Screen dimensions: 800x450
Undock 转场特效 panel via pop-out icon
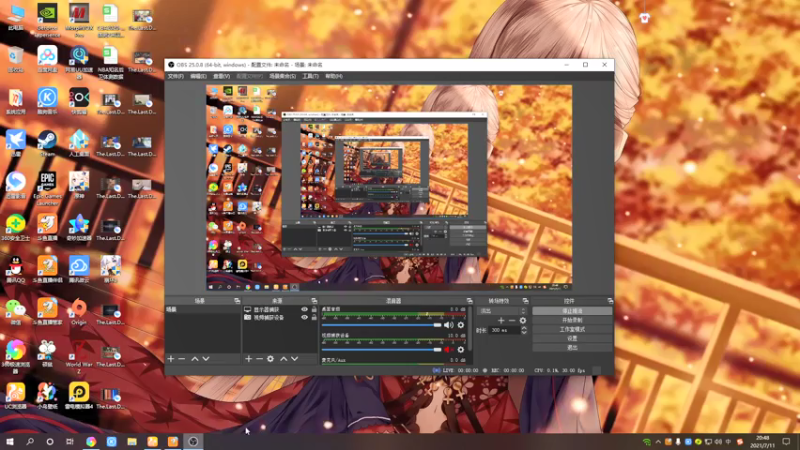click(525, 301)
